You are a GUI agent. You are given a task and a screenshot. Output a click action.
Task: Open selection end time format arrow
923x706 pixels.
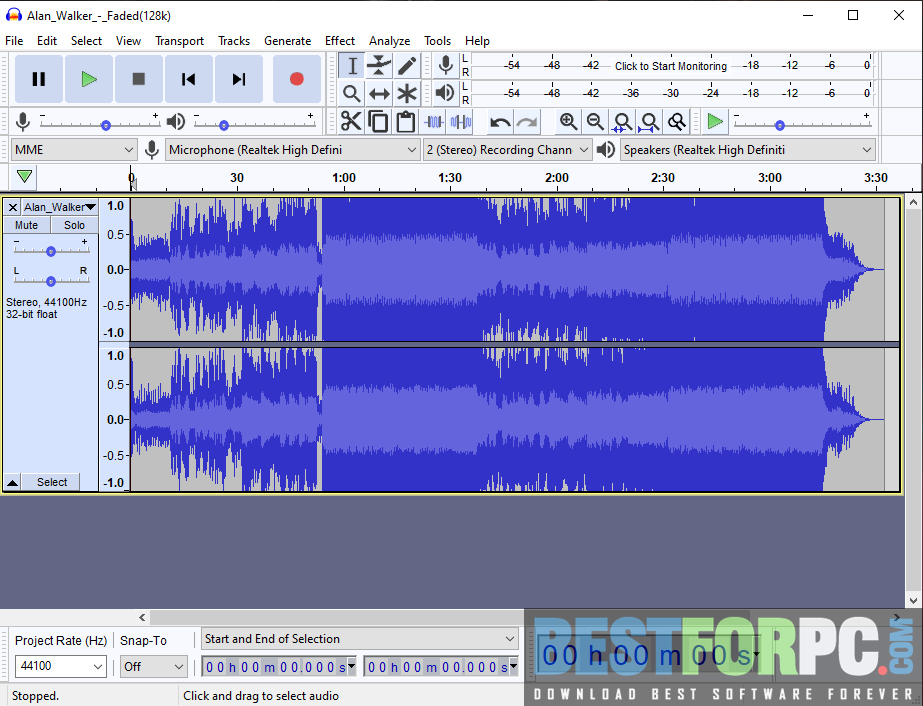click(513, 666)
